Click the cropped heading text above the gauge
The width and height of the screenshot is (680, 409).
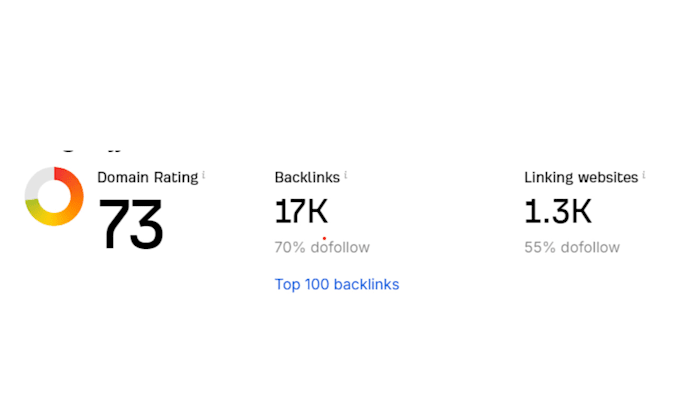pos(91,151)
